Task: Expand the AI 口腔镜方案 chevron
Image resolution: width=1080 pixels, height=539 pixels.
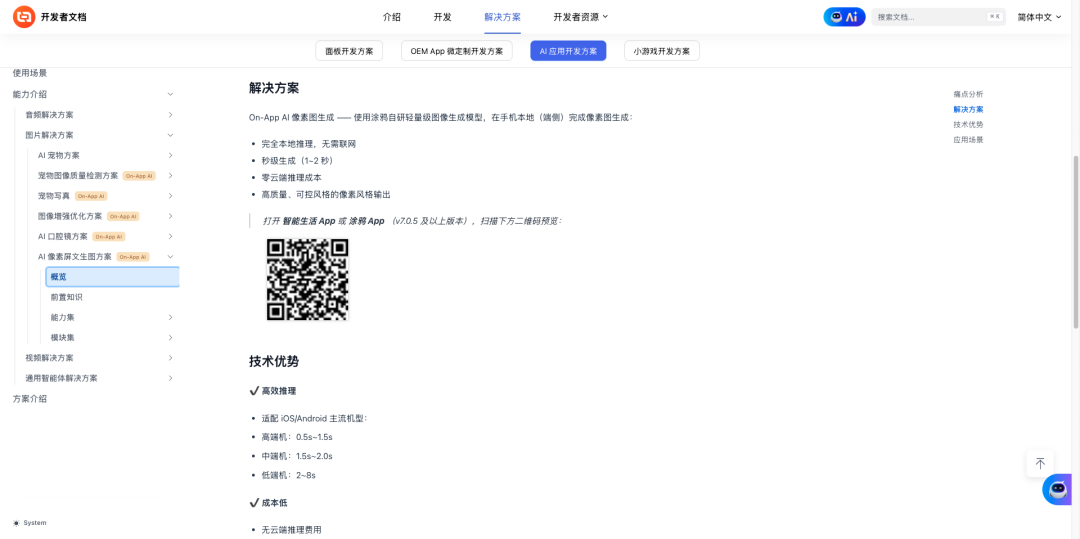Action: coord(170,236)
